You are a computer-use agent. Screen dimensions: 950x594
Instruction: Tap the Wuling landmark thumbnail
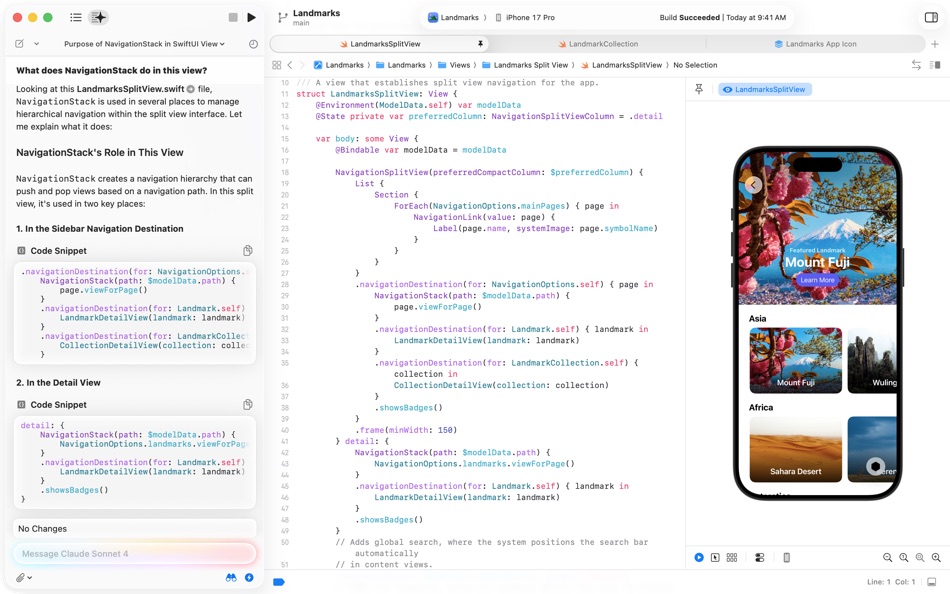[872, 360]
